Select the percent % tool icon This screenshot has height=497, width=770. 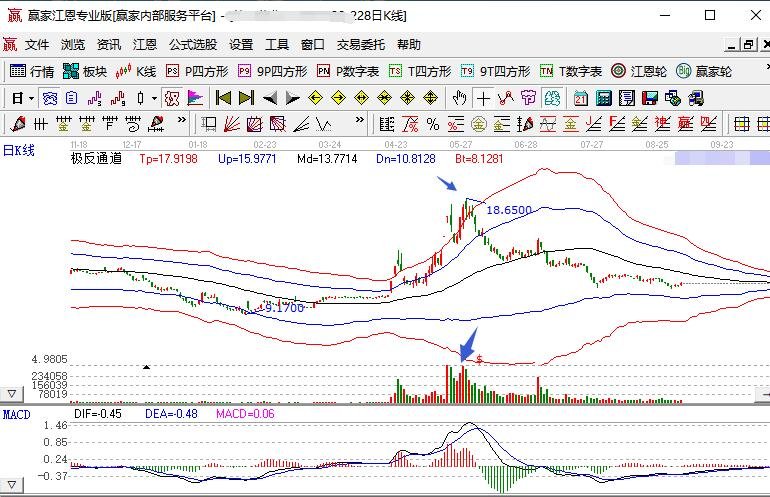point(433,124)
